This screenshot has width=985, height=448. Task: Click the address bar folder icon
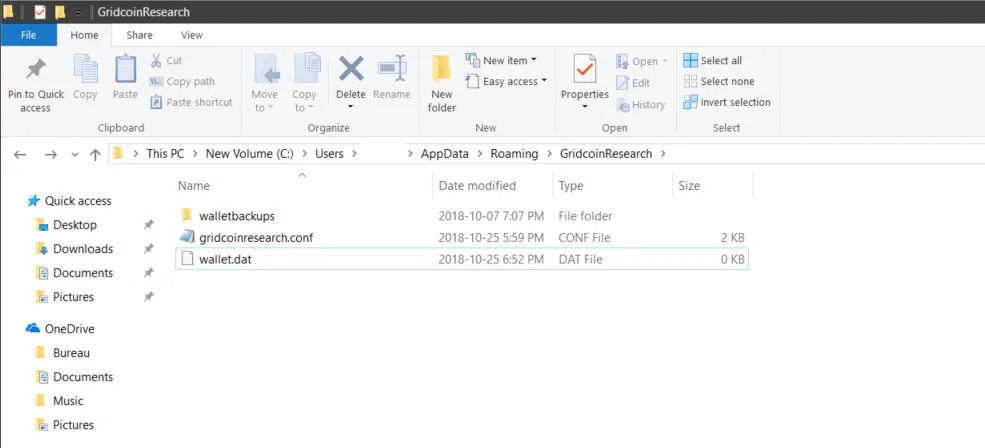click(117, 153)
